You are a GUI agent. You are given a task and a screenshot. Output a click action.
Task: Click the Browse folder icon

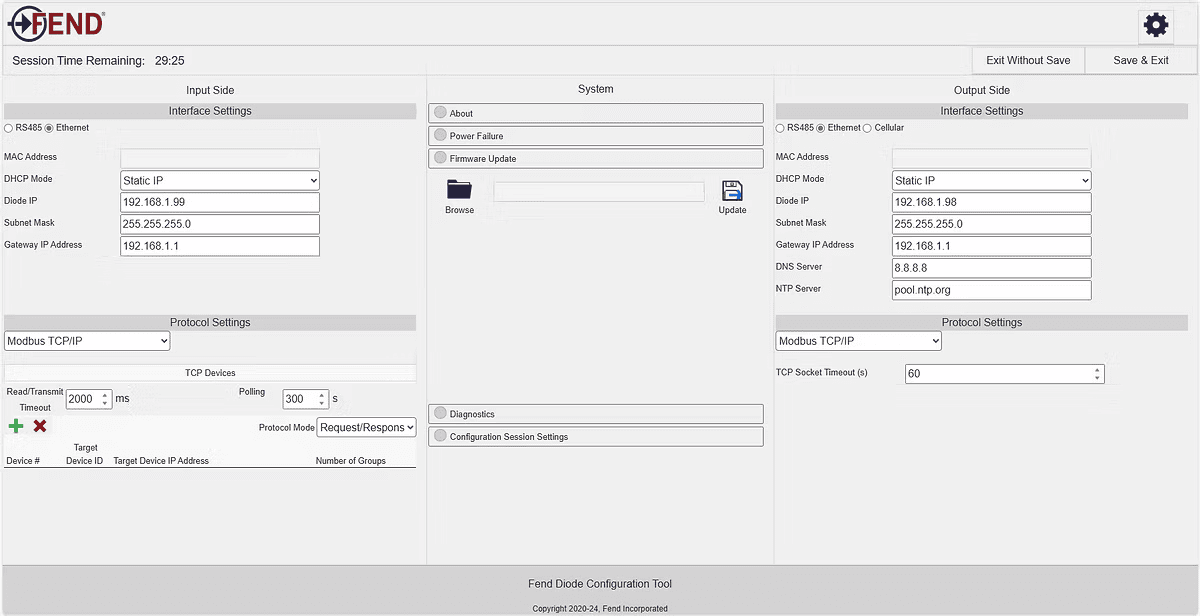[x=459, y=190]
